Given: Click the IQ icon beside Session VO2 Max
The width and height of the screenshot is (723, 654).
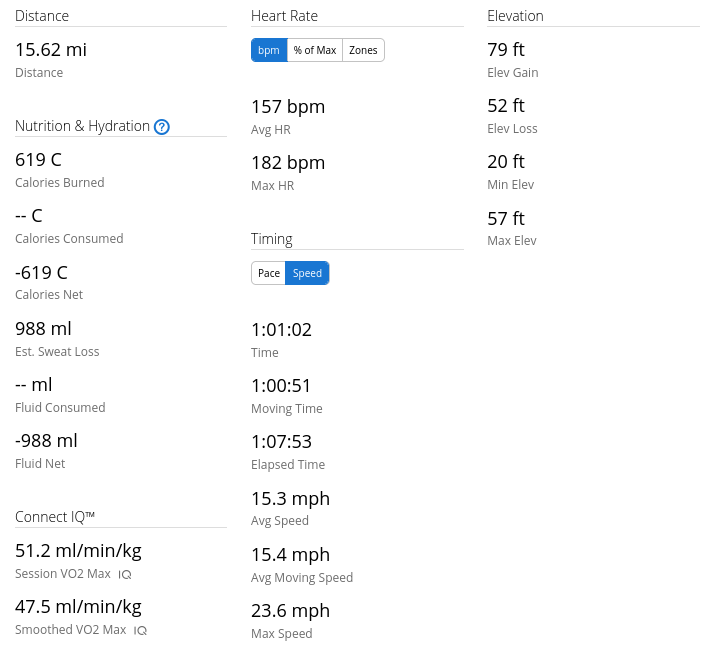Looking at the screenshot, I should [124, 575].
